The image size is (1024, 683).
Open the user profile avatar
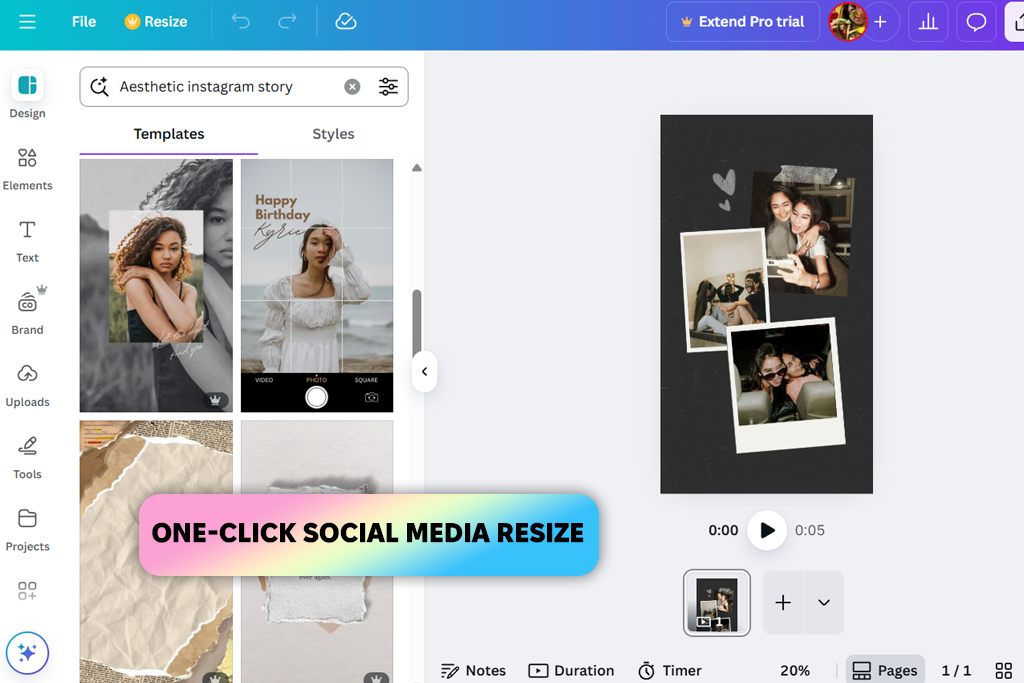(847, 22)
